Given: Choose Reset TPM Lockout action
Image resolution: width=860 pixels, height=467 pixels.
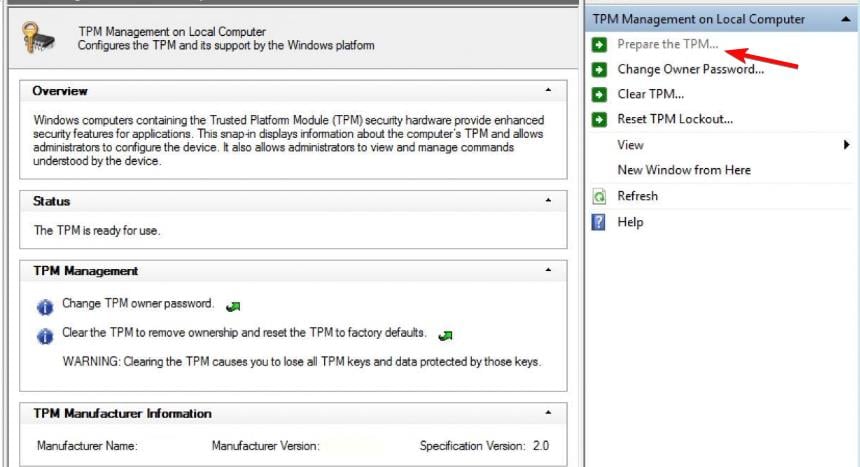Looking at the screenshot, I should click(x=675, y=119).
